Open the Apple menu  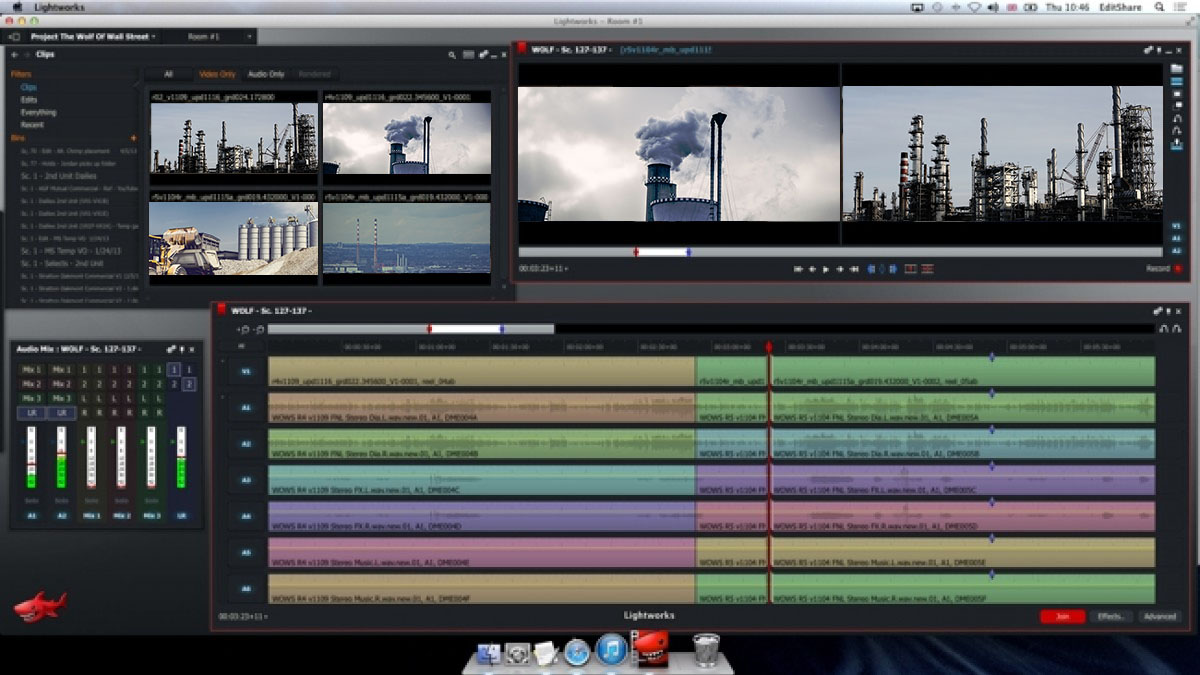(18, 6)
